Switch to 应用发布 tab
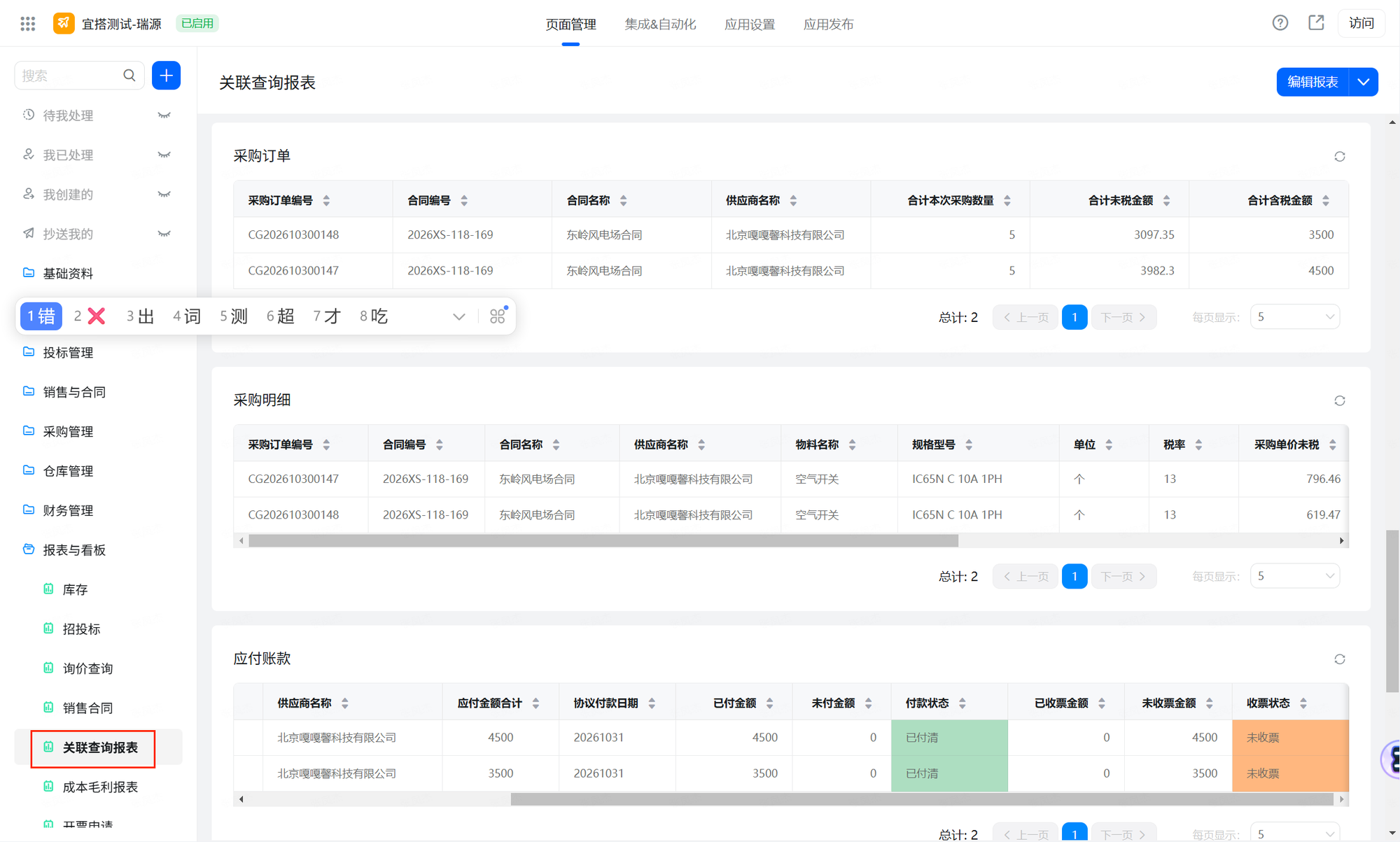Screen dimensions: 1400x842 click(828, 24)
